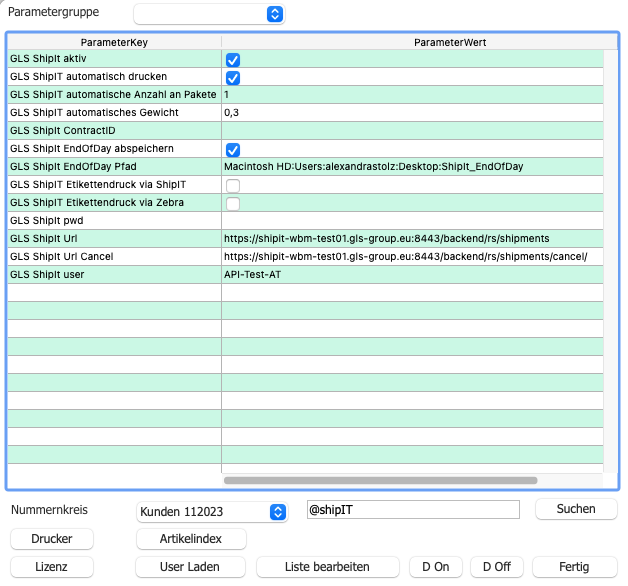The height and width of the screenshot is (586, 628).
Task: Click the empty GLS ShipIt pwd value cell
Action: [413, 221]
